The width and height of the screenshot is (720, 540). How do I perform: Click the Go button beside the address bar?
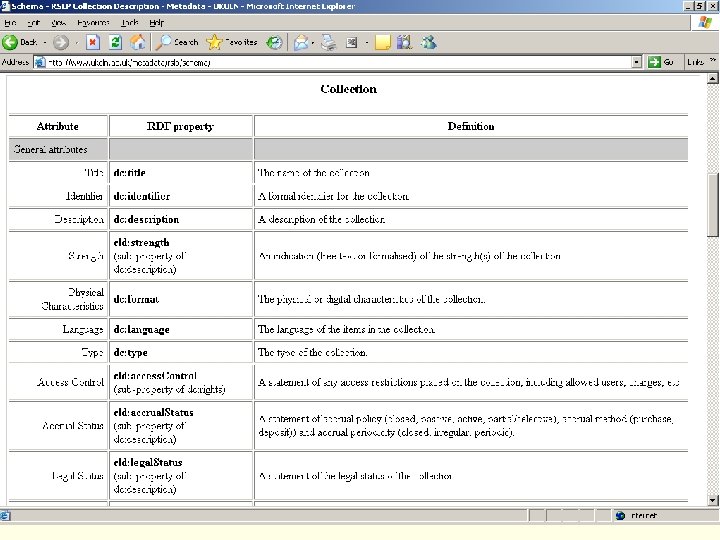(661, 62)
